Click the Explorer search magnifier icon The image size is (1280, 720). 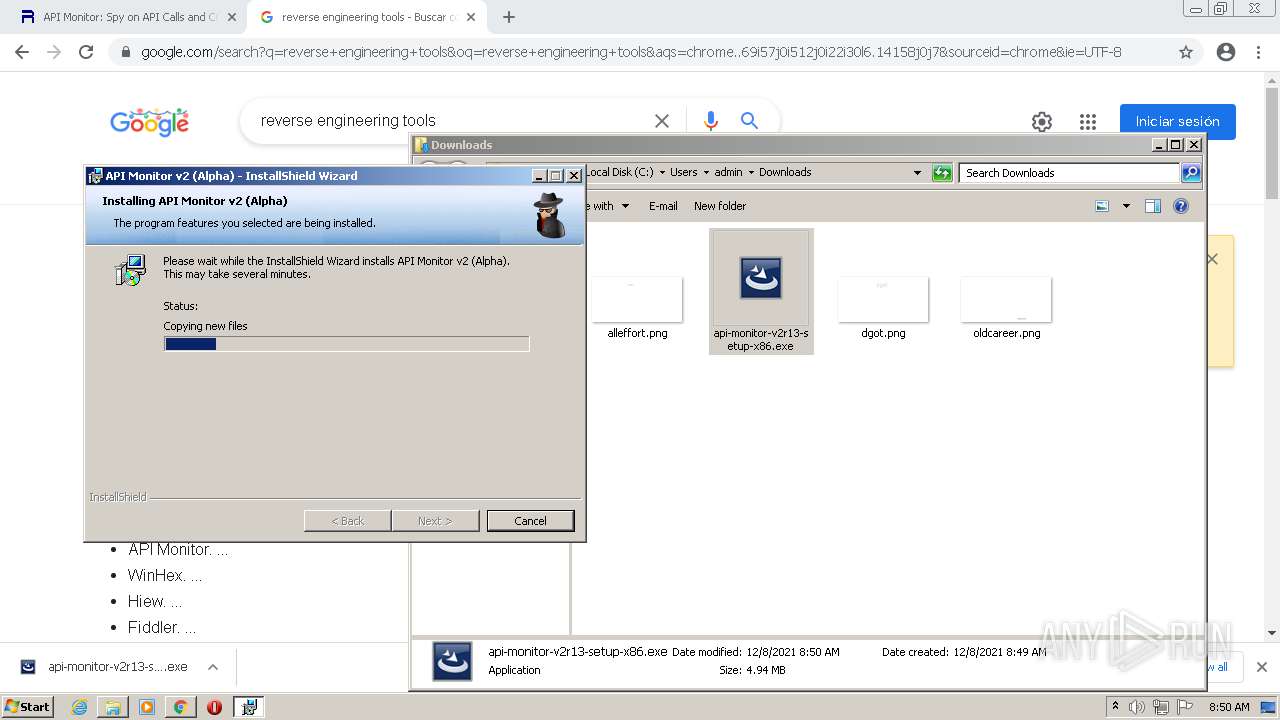[1191, 173]
